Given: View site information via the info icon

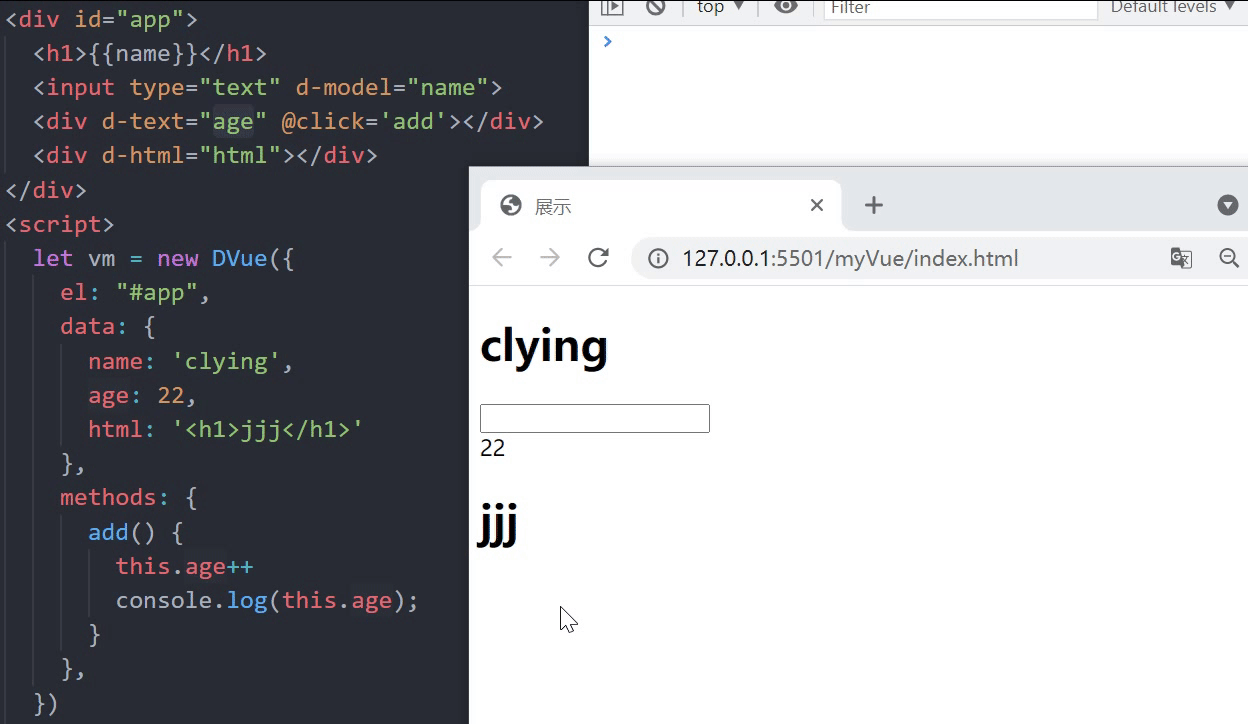Looking at the screenshot, I should click(x=658, y=257).
